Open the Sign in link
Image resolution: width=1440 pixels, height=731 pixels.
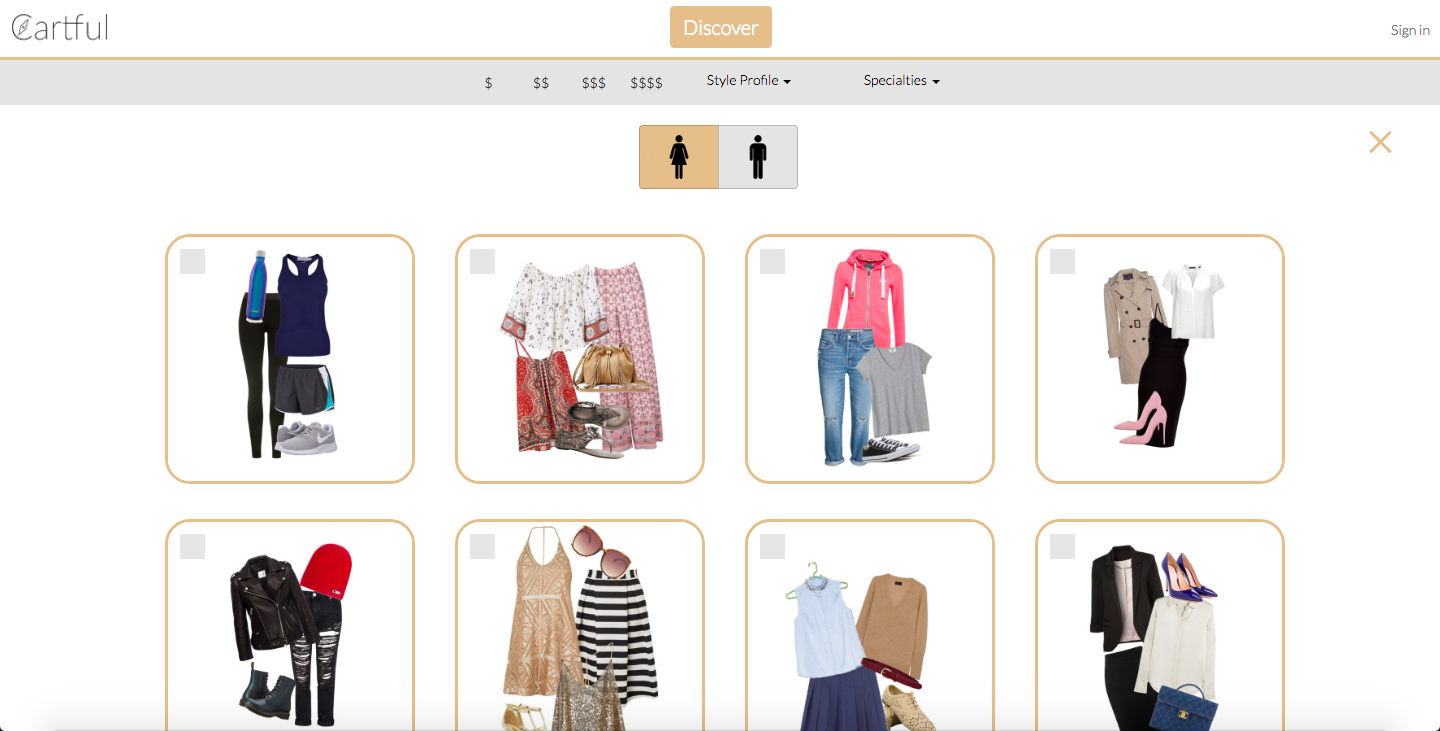[1409, 30]
